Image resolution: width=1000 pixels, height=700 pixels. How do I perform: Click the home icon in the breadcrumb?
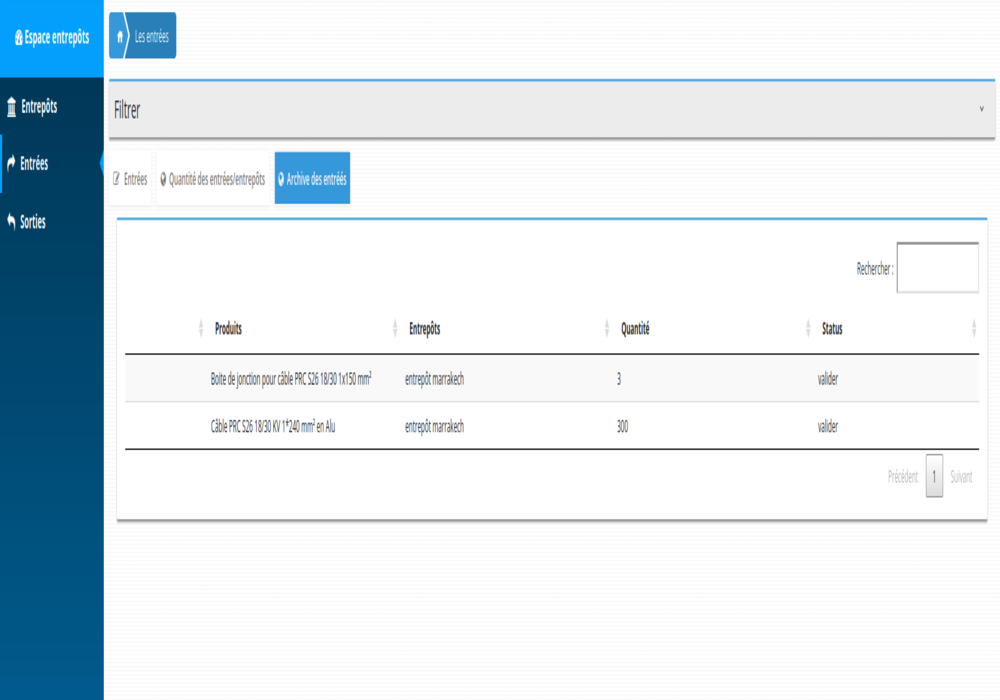click(x=120, y=36)
